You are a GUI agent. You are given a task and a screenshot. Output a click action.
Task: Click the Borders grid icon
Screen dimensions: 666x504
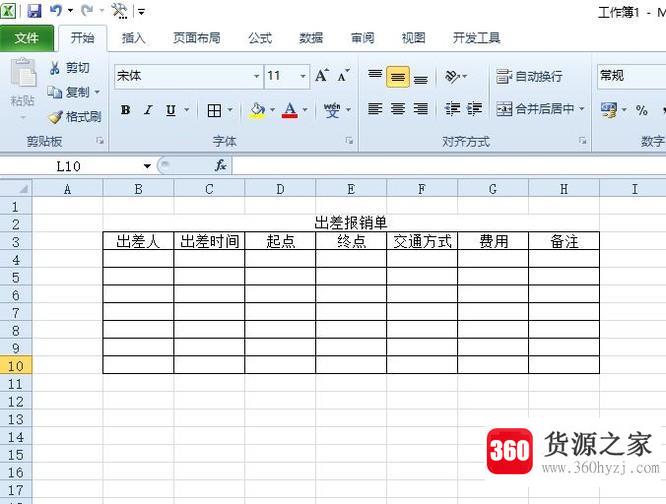tap(214, 110)
